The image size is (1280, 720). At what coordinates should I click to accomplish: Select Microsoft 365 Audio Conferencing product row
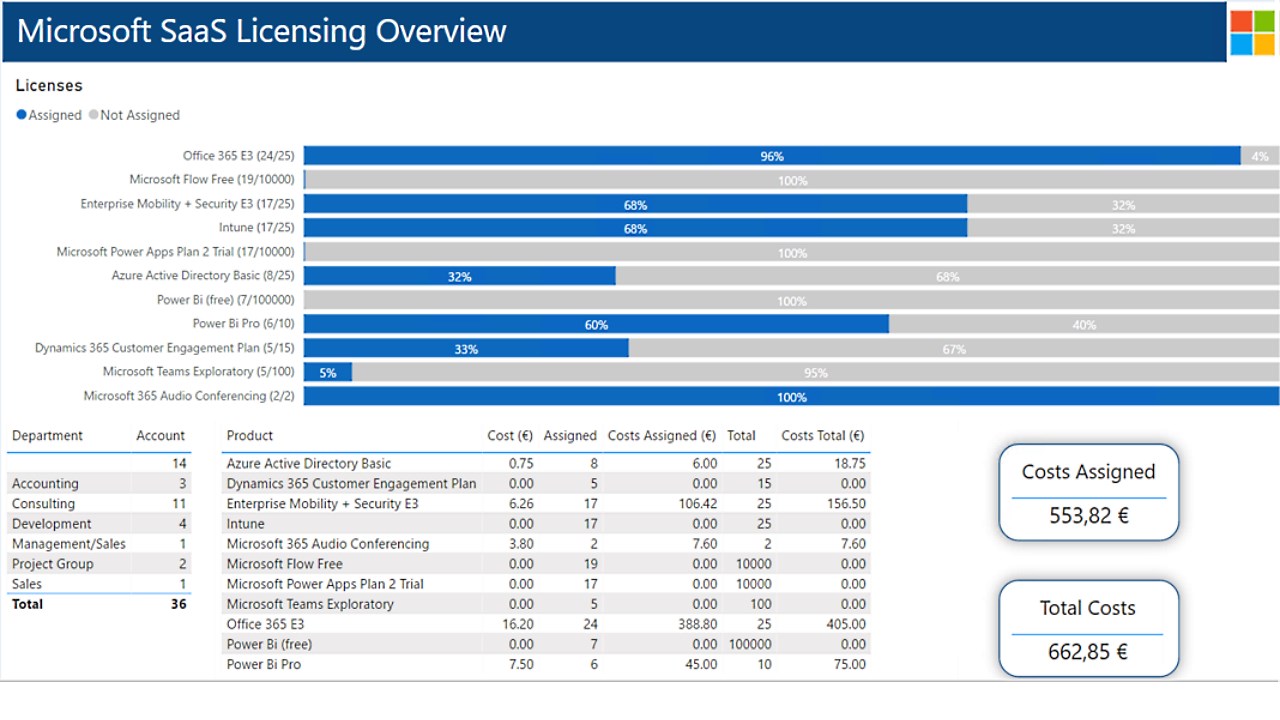pyautogui.click(x=546, y=544)
